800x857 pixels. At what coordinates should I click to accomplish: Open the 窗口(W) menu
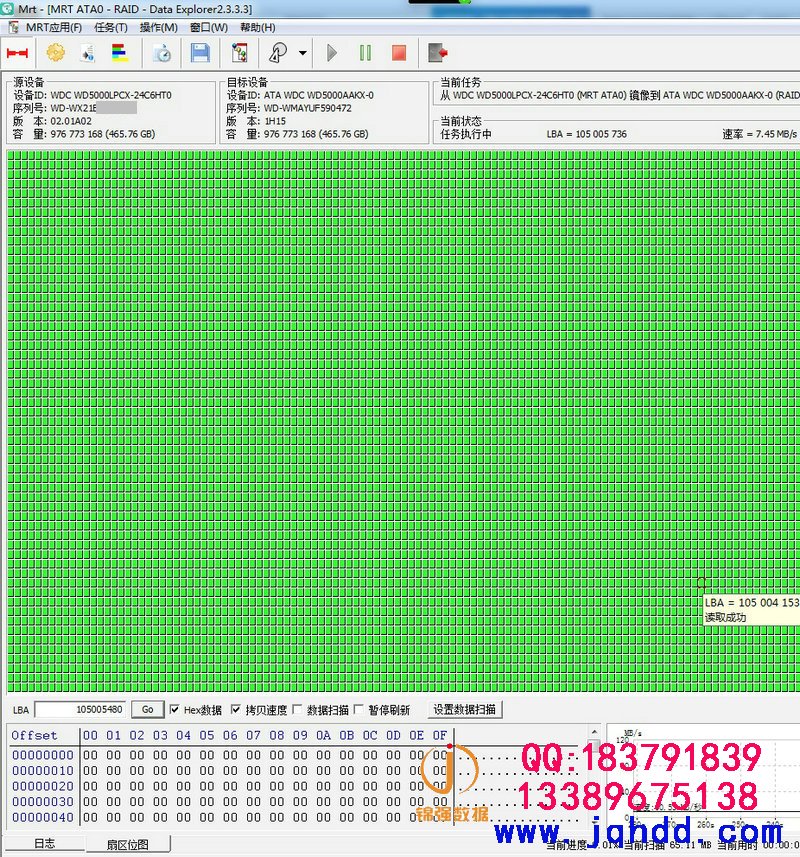pos(209,27)
